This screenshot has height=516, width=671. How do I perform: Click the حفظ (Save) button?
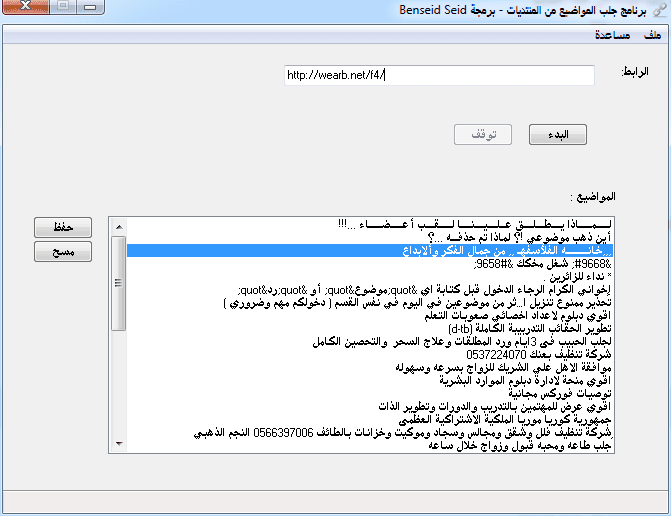tap(63, 227)
